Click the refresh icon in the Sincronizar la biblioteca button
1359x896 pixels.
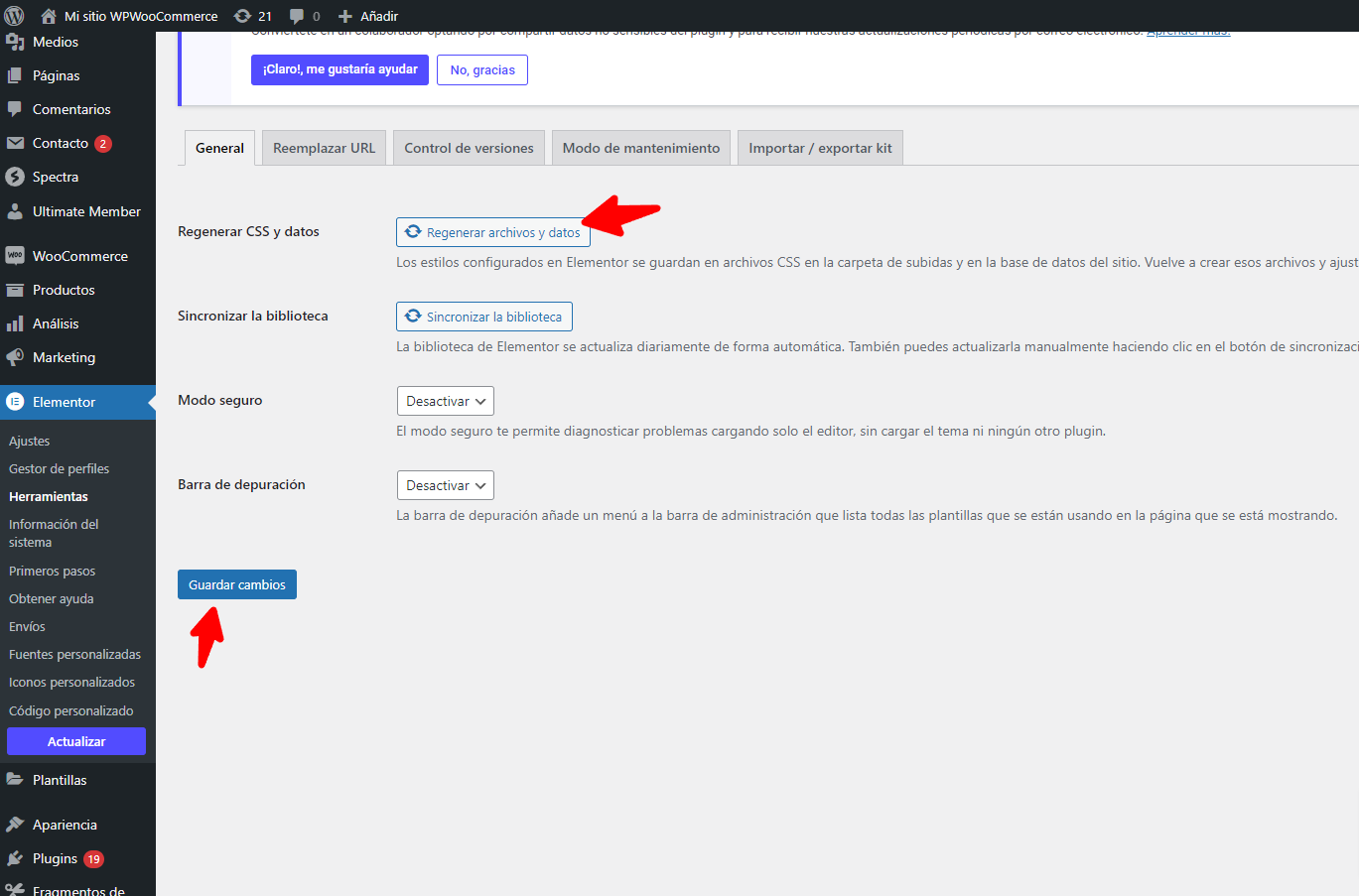(x=413, y=316)
